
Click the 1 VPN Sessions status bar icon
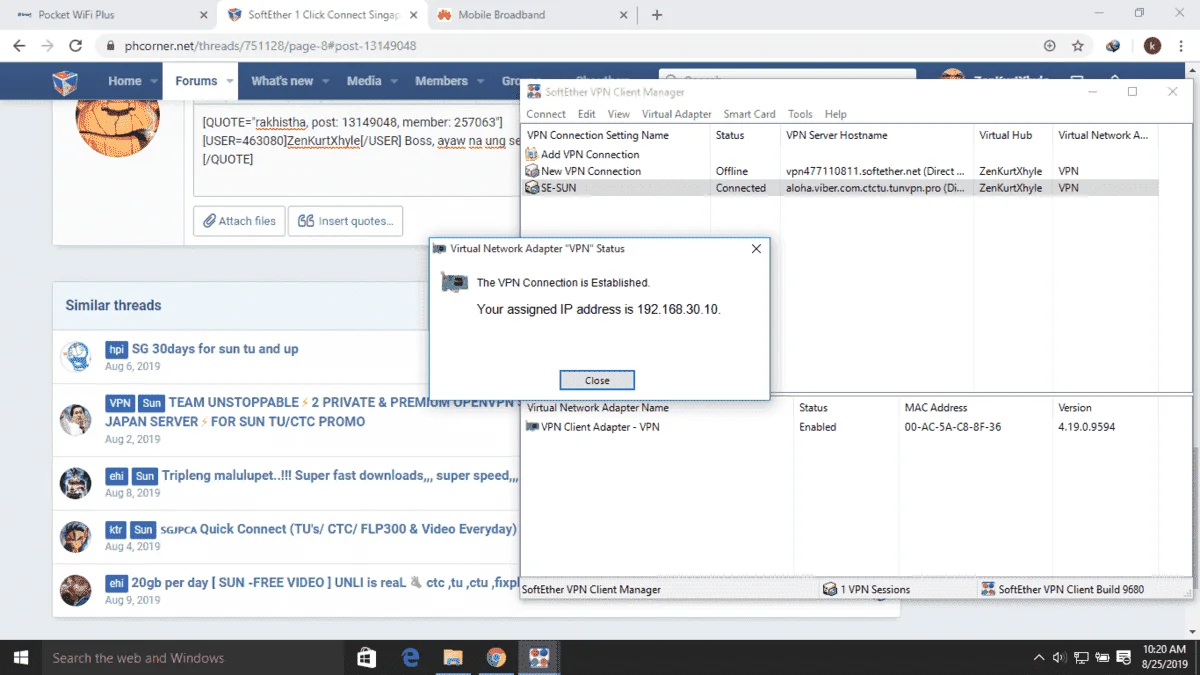tap(830, 589)
